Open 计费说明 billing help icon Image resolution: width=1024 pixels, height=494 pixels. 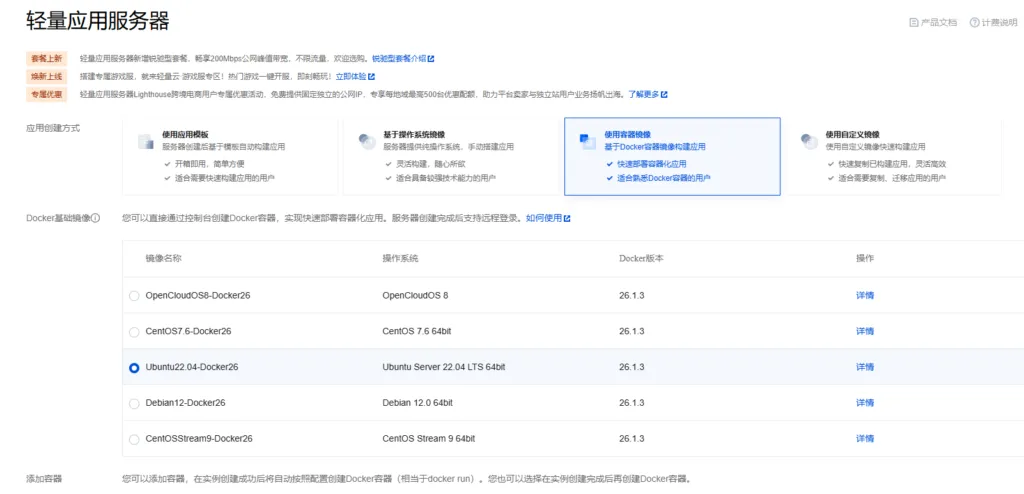[x=974, y=22]
